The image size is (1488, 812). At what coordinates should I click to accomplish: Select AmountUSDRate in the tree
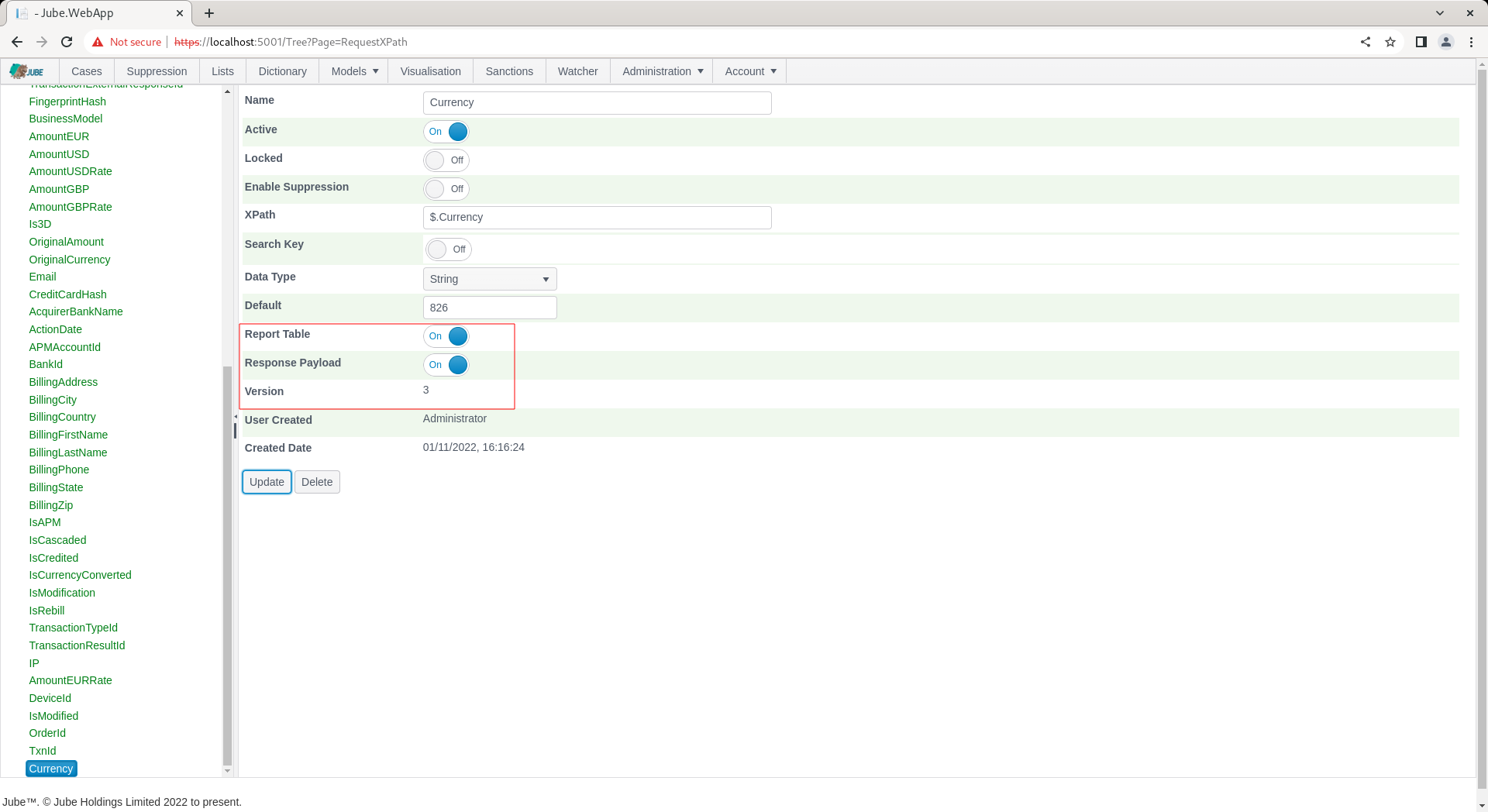click(x=71, y=171)
